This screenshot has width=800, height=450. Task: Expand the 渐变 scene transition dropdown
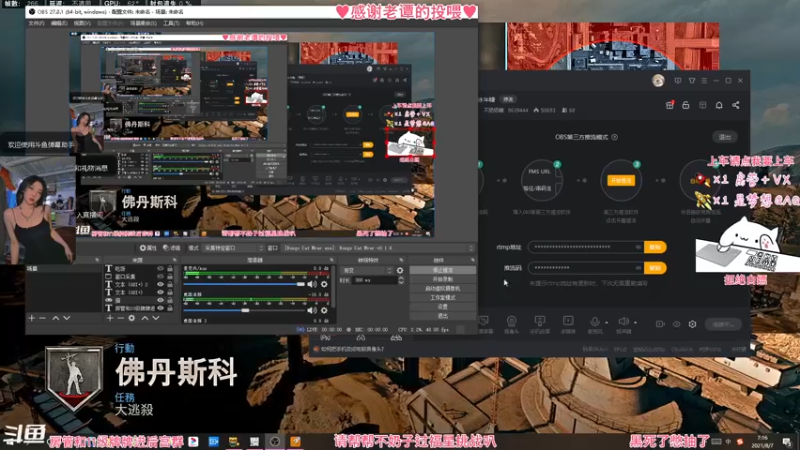[x=367, y=270]
